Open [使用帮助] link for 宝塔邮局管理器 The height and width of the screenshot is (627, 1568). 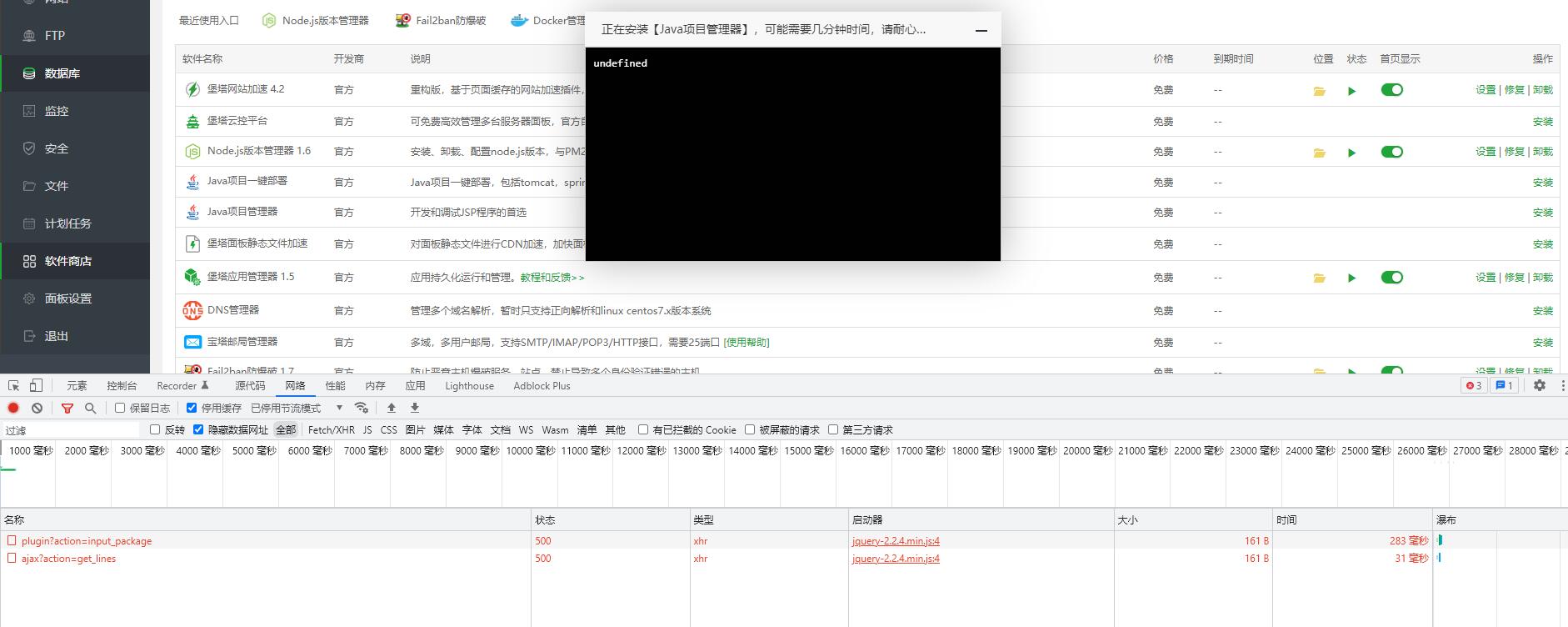747,343
